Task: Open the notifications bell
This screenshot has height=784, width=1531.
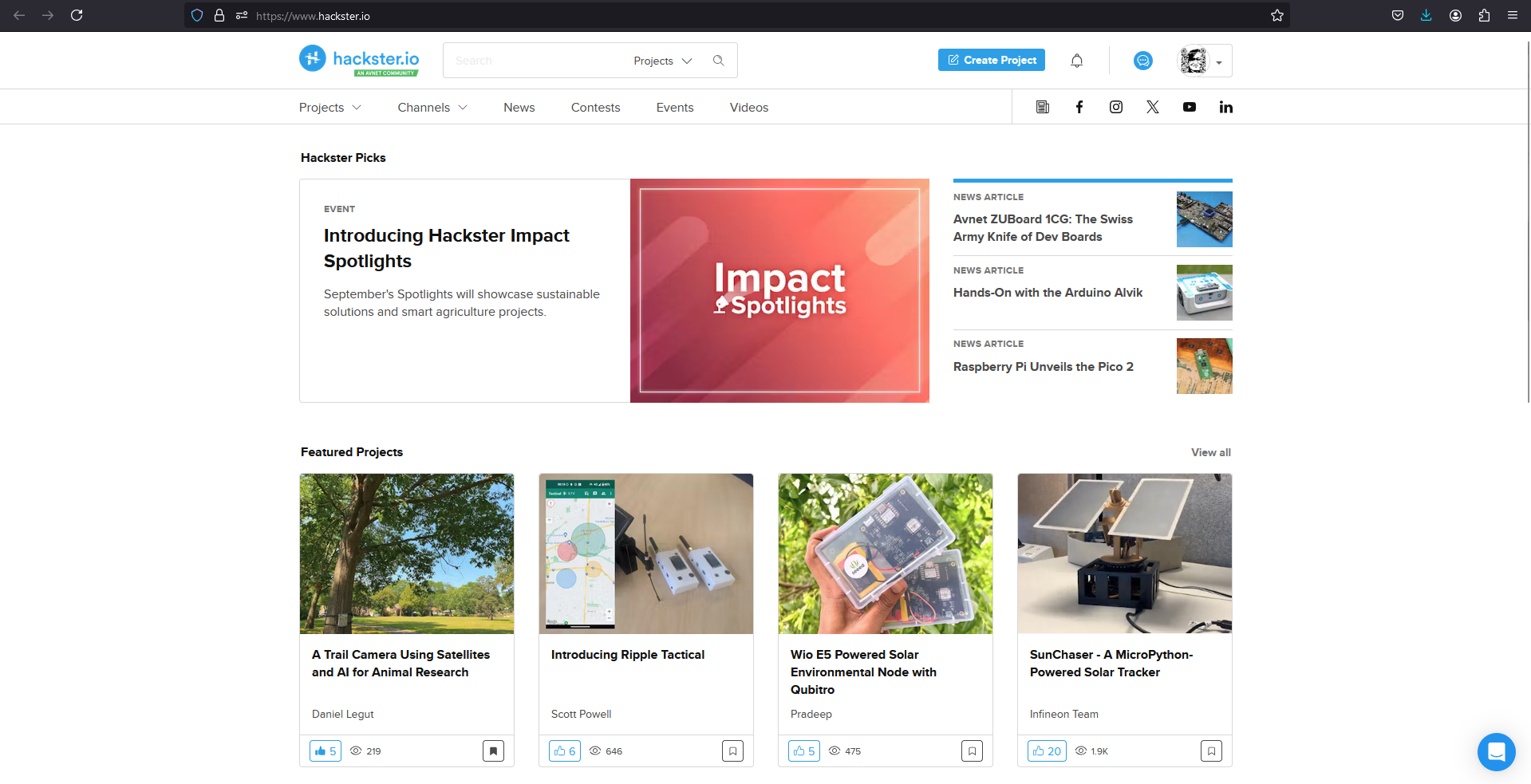Action: [1077, 61]
